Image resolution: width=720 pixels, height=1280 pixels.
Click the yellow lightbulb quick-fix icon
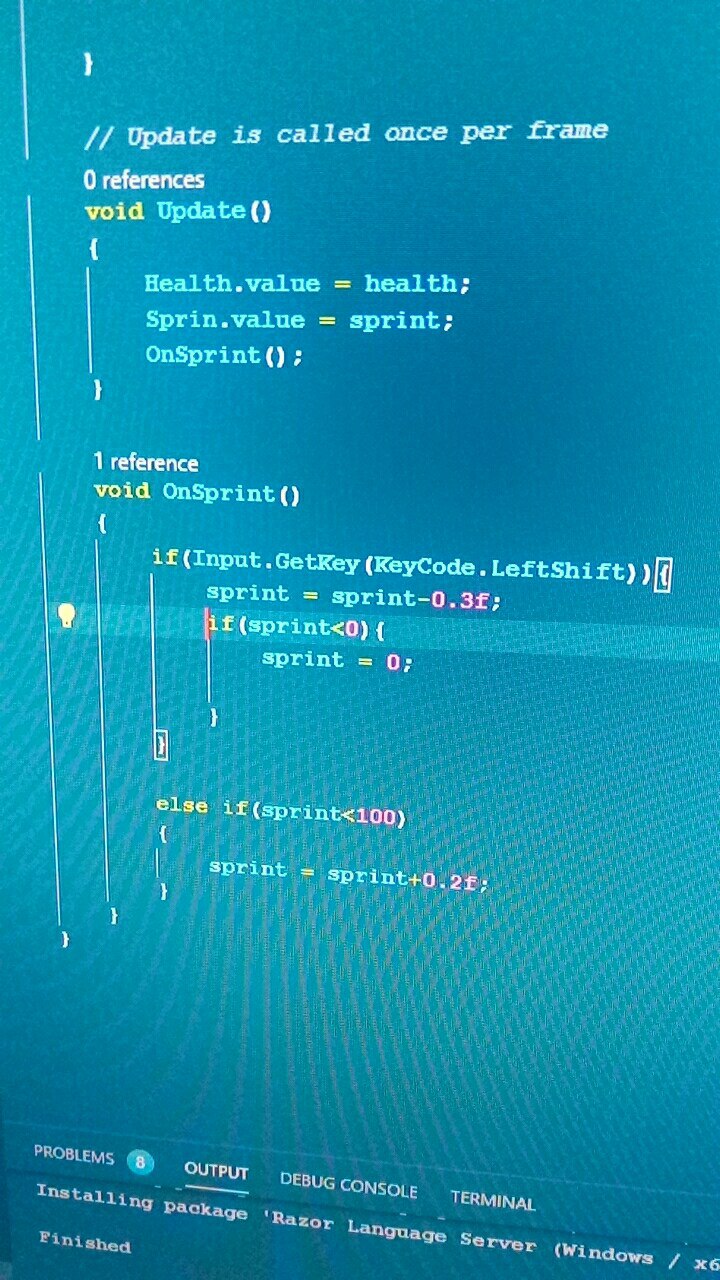click(66, 615)
